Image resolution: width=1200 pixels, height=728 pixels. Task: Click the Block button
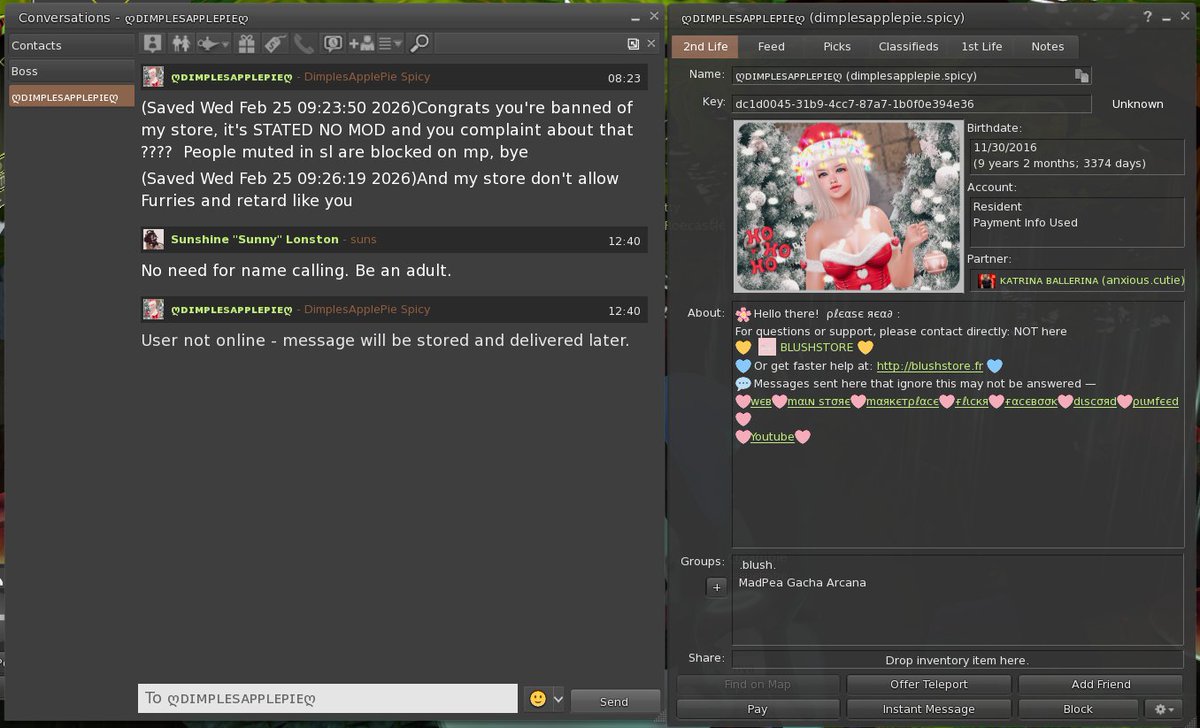click(1078, 709)
